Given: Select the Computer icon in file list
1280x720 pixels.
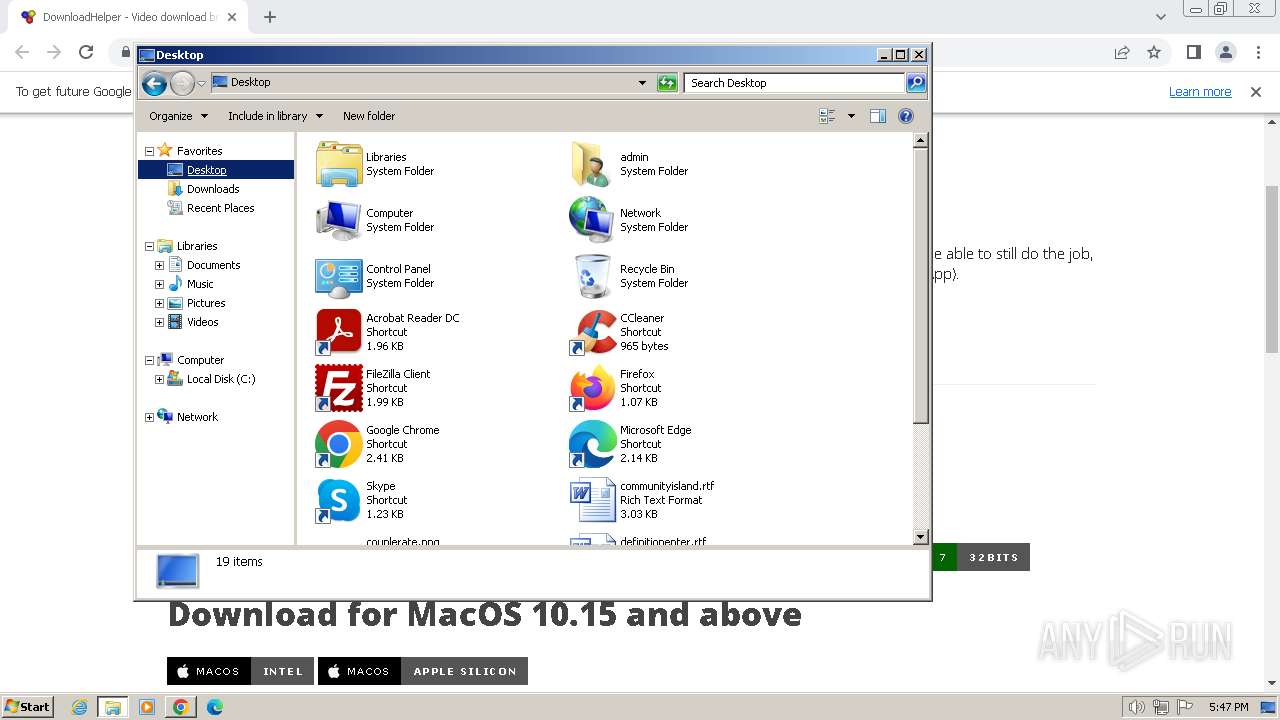Looking at the screenshot, I should tap(339, 220).
